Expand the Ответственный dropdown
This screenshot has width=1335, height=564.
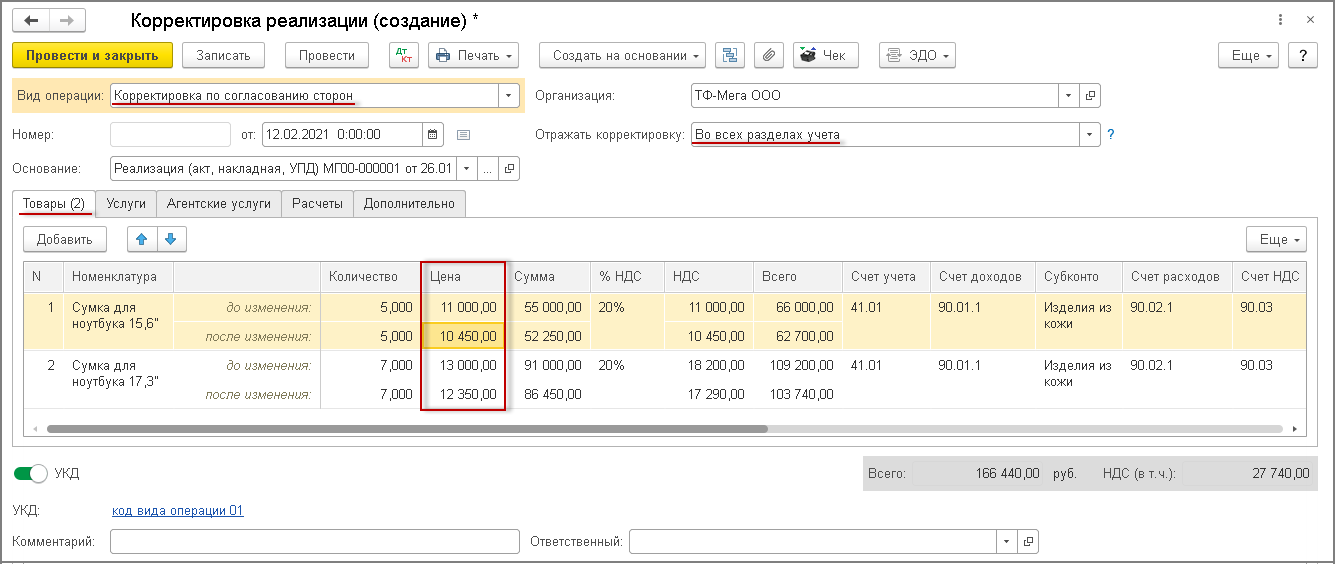pos(1008,542)
